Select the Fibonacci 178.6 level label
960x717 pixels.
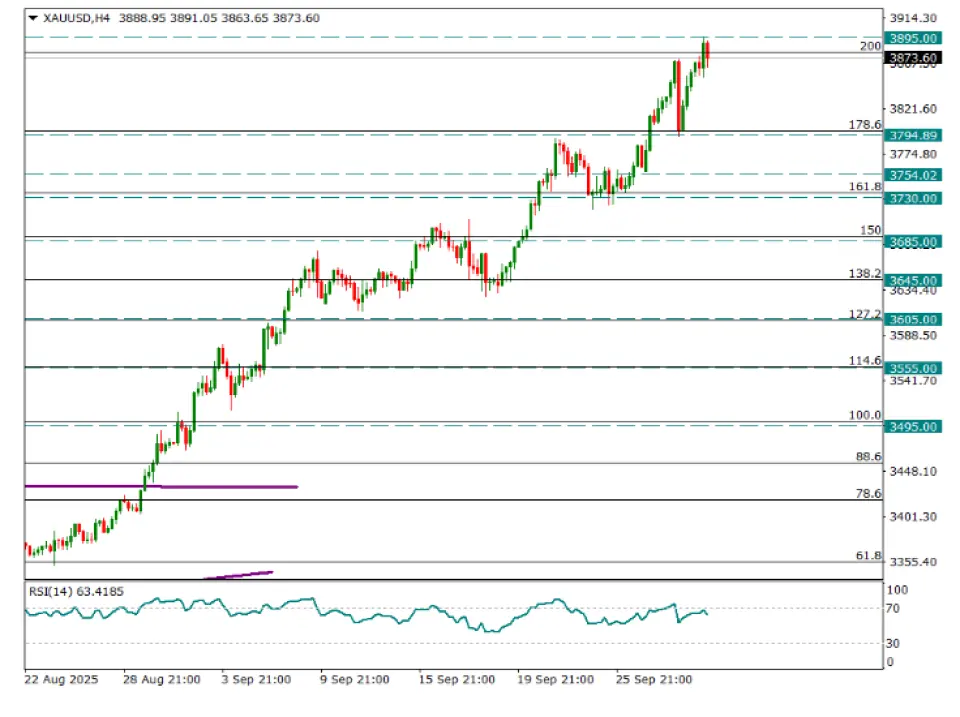click(x=864, y=125)
